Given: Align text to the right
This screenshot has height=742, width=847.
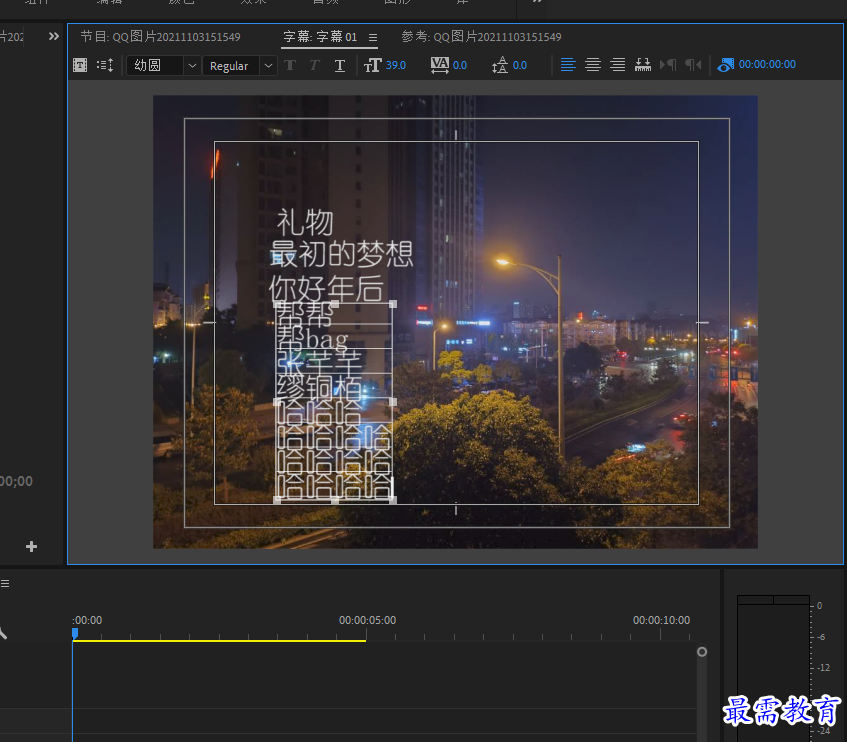Looking at the screenshot, I should pyautogui.click(x=617, y=65).
